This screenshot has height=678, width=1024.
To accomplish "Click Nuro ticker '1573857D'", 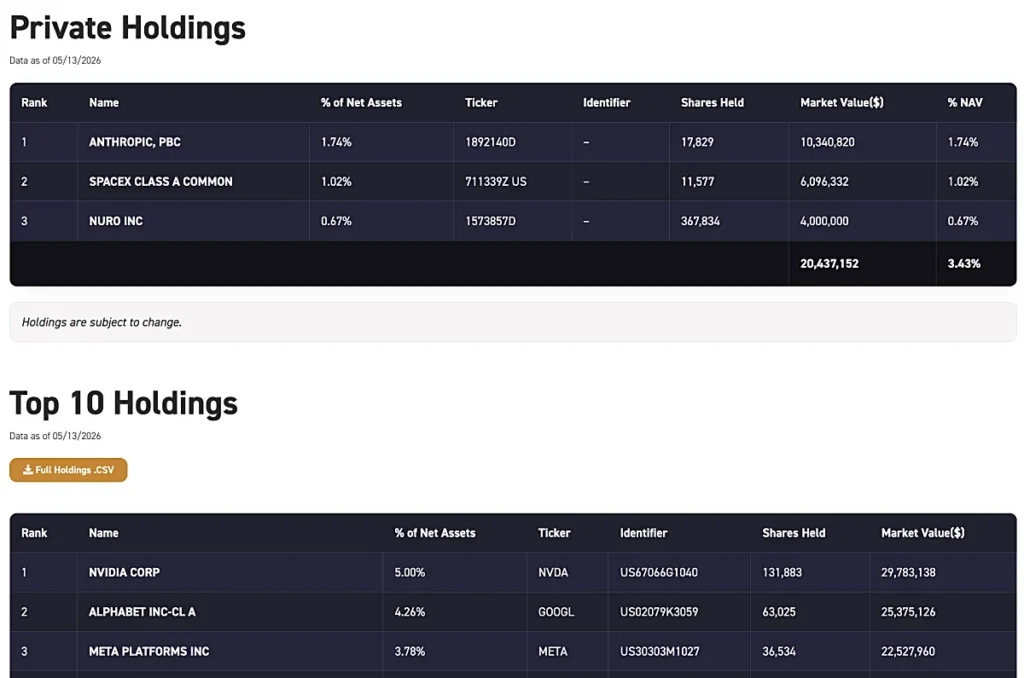I will point(490,221).
